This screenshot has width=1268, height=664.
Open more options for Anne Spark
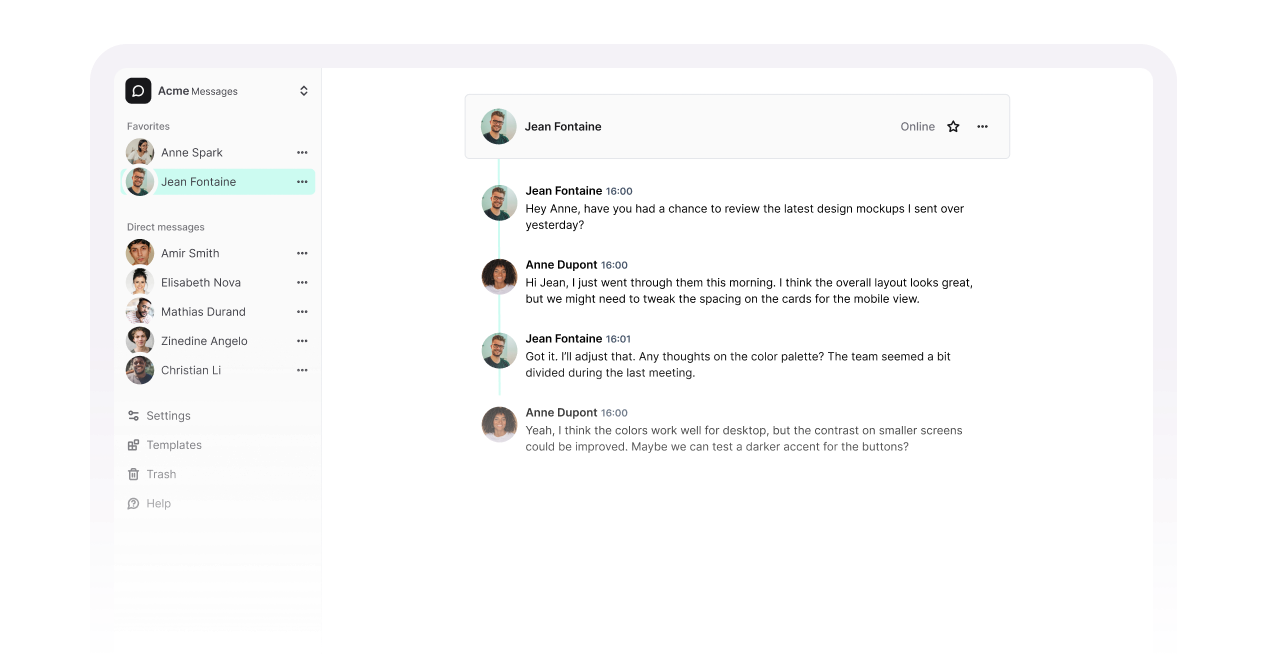pyautogui.click(x=302, y=153)
